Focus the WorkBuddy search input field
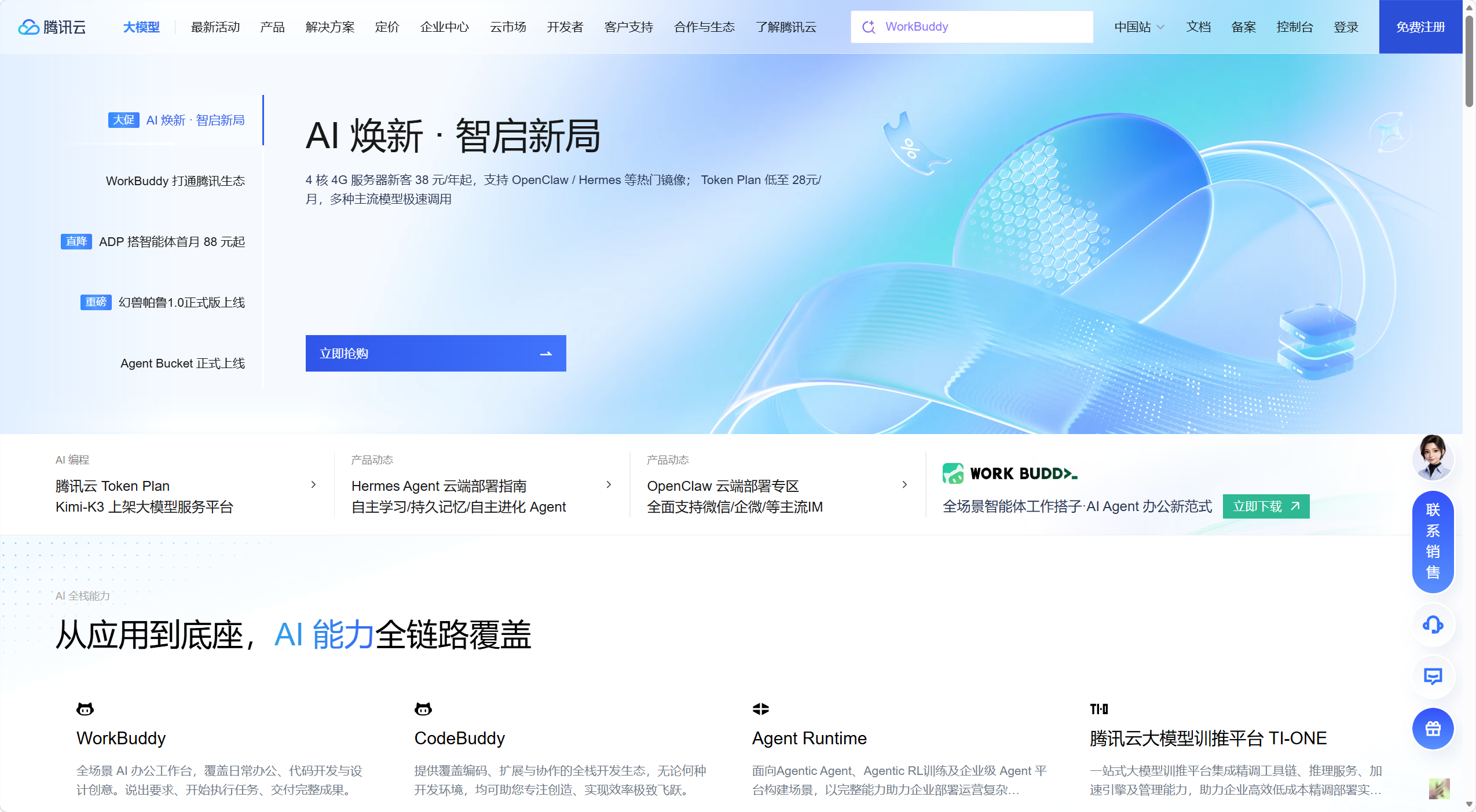This screenshot has width=1476, height=812. point(972,27)
